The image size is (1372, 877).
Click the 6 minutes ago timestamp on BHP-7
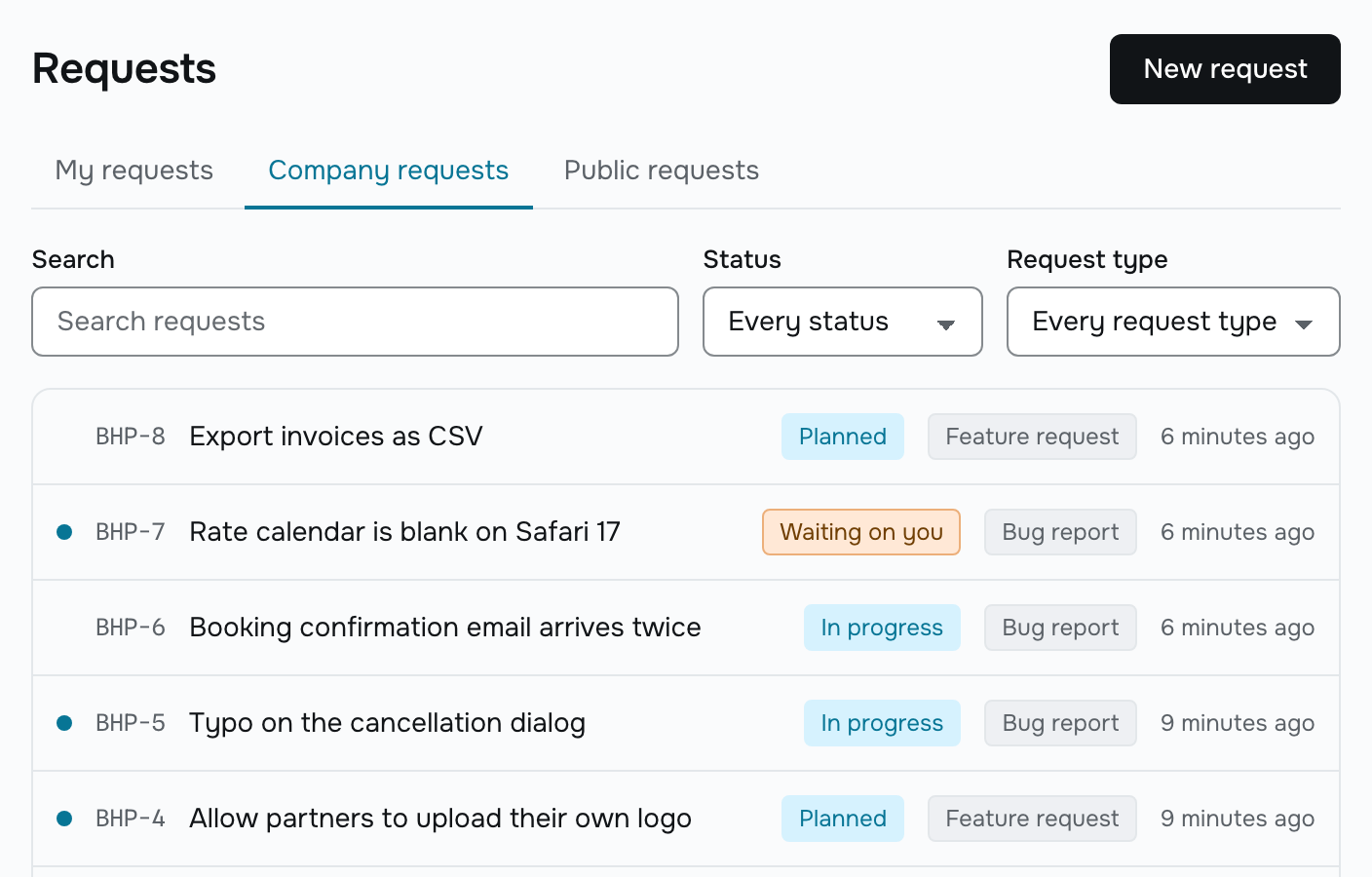[x=1238, y=532]
